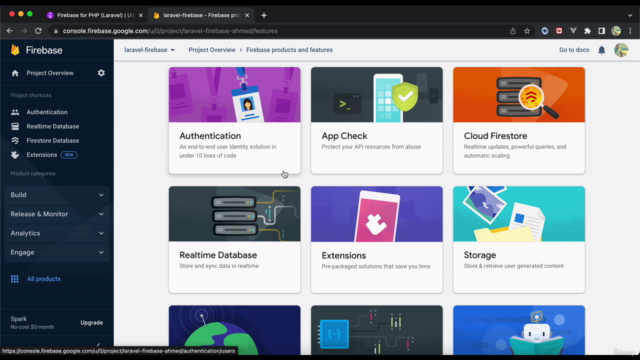Click the Realtime Database sidebar icon
Viewport: 640px width, 360px height.
click(15, 126)
